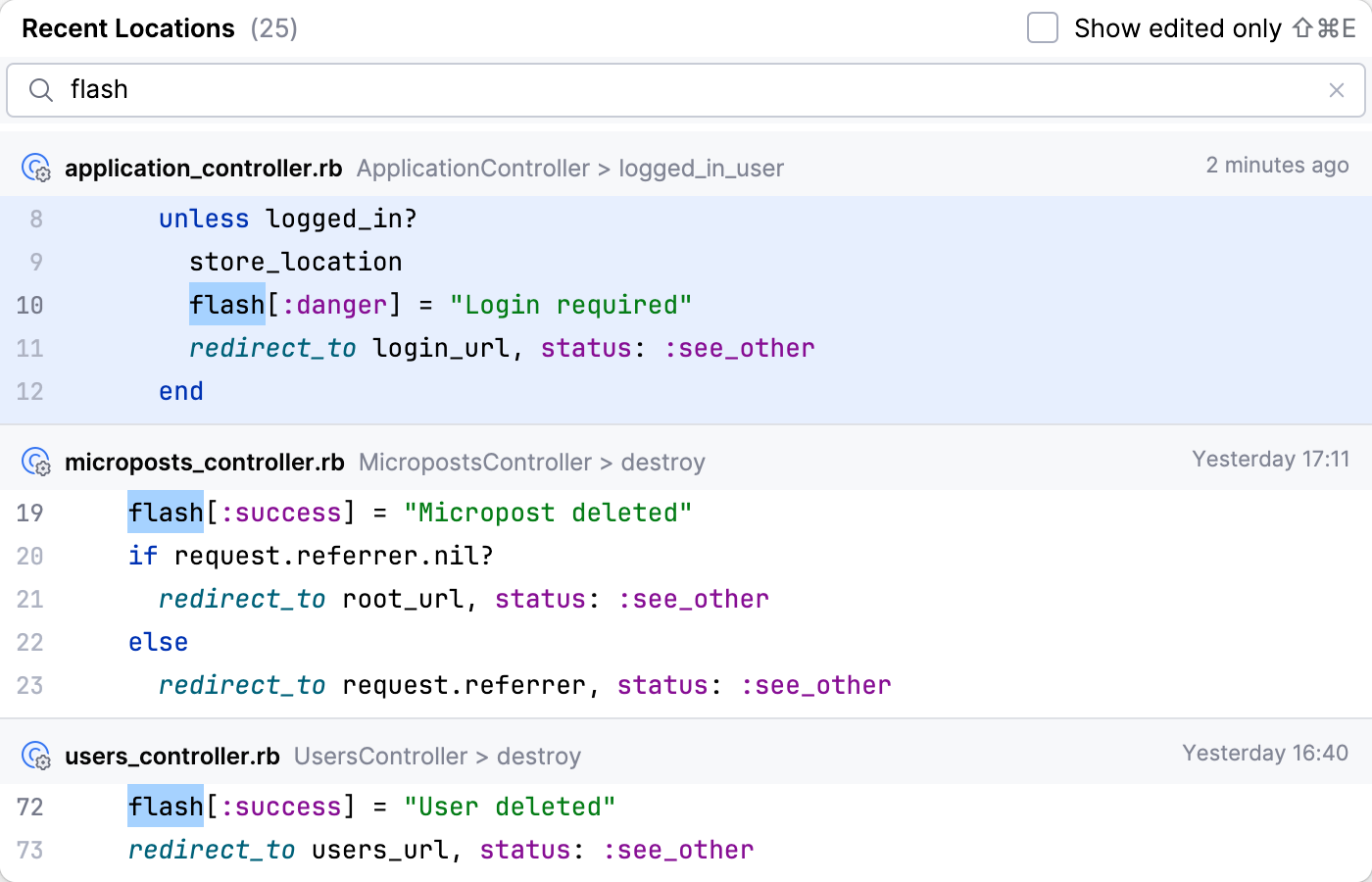Select line 11 redirect_to login_url

[x=502, y=349]
